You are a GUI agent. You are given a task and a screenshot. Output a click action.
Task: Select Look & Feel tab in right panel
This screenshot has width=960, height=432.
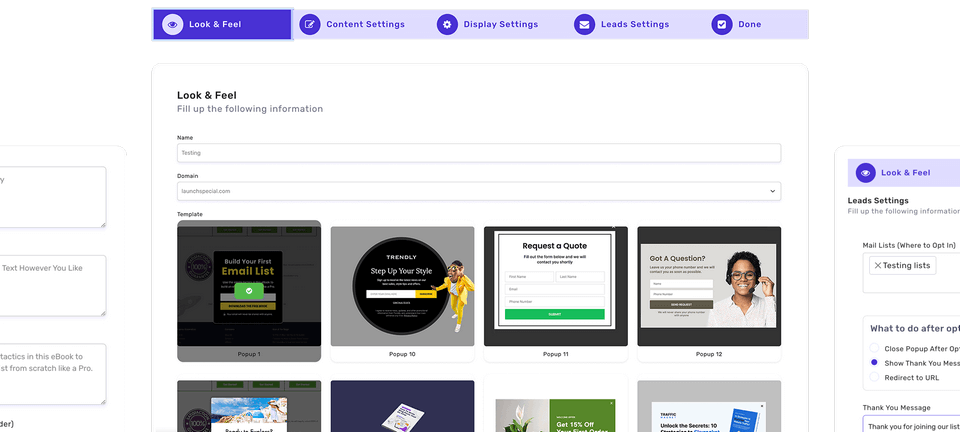tap(904, 173)
